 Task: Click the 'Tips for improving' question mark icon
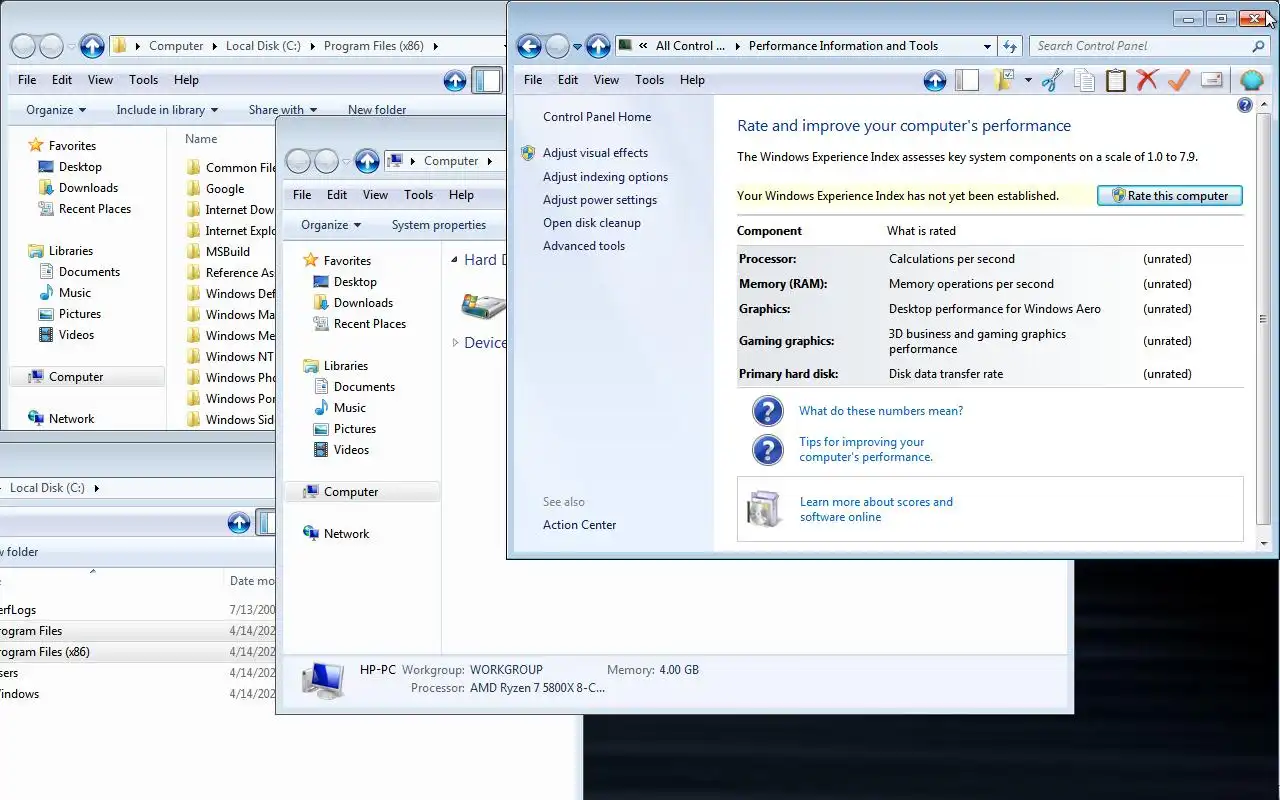pos(767,450)
